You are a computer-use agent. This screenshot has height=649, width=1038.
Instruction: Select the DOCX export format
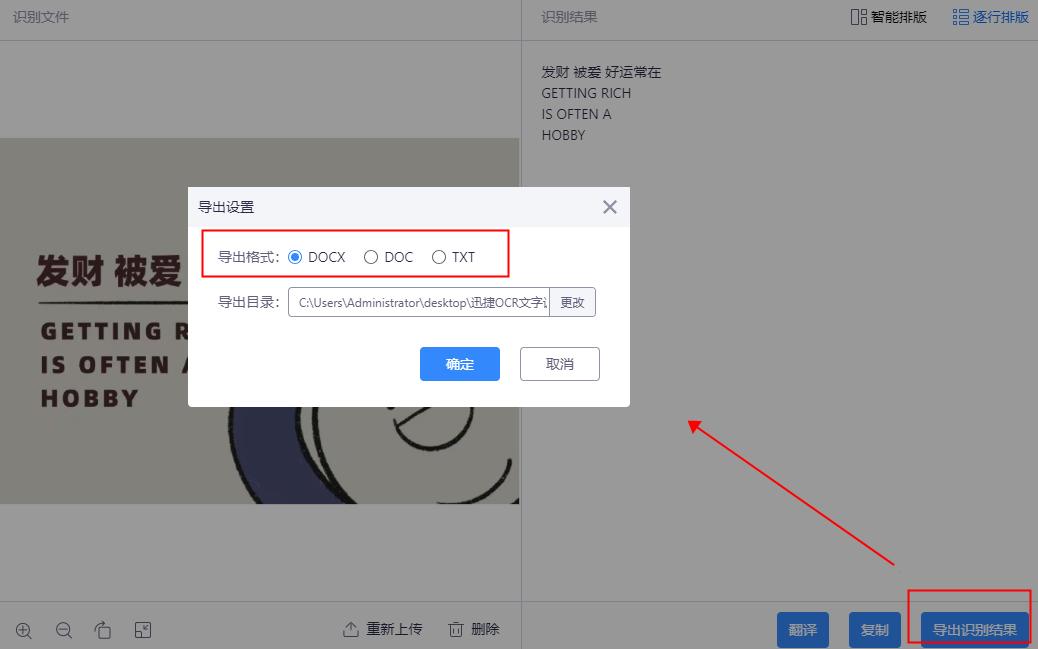pos(294,256)
